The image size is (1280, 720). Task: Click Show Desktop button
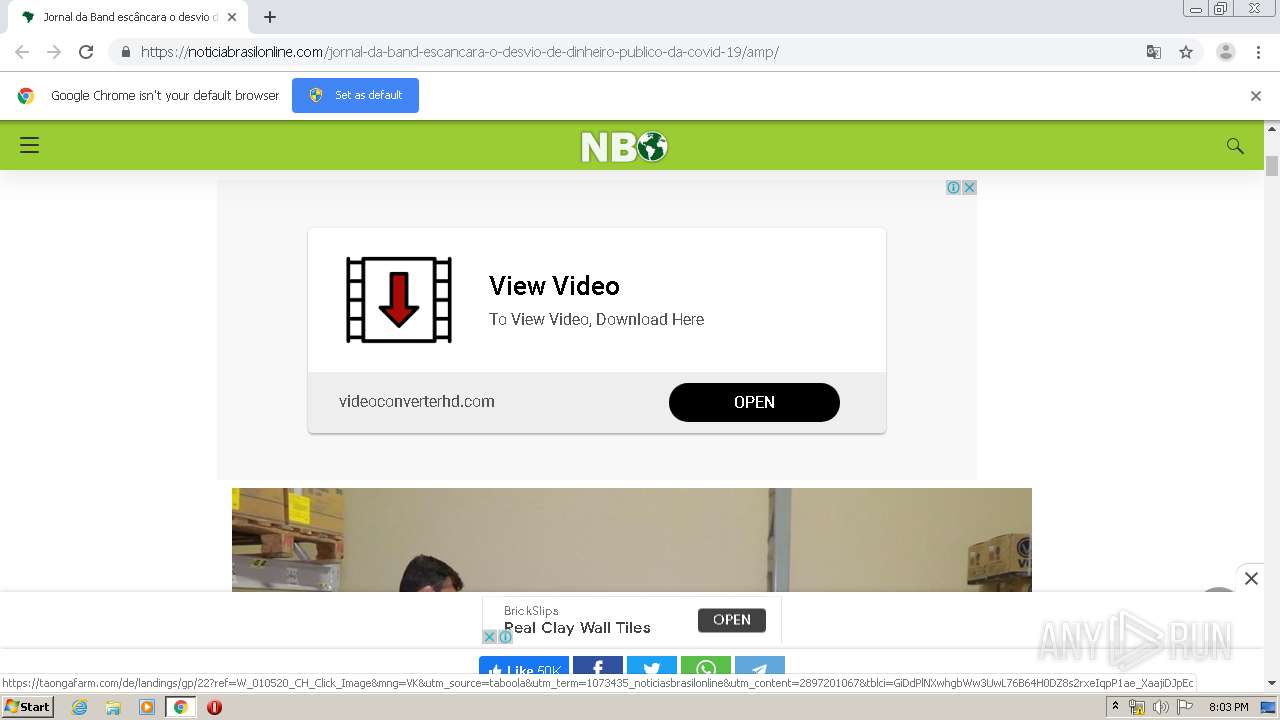click(1269, 707)
